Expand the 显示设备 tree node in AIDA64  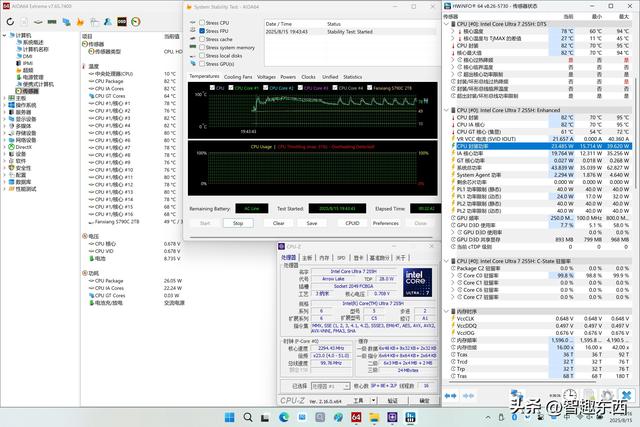click(x=4, y=119)
